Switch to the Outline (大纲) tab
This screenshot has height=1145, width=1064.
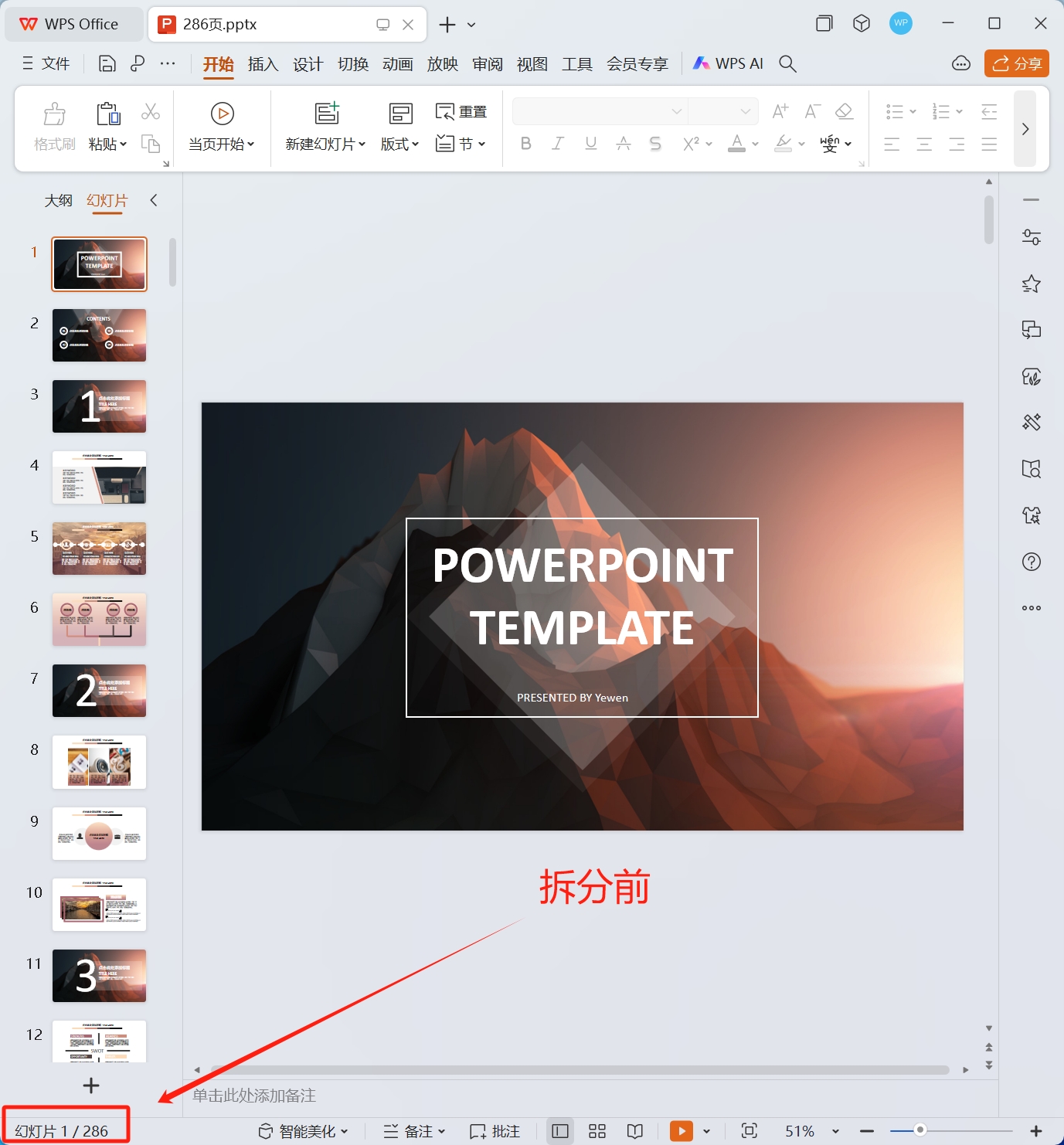tap(58, 201)
